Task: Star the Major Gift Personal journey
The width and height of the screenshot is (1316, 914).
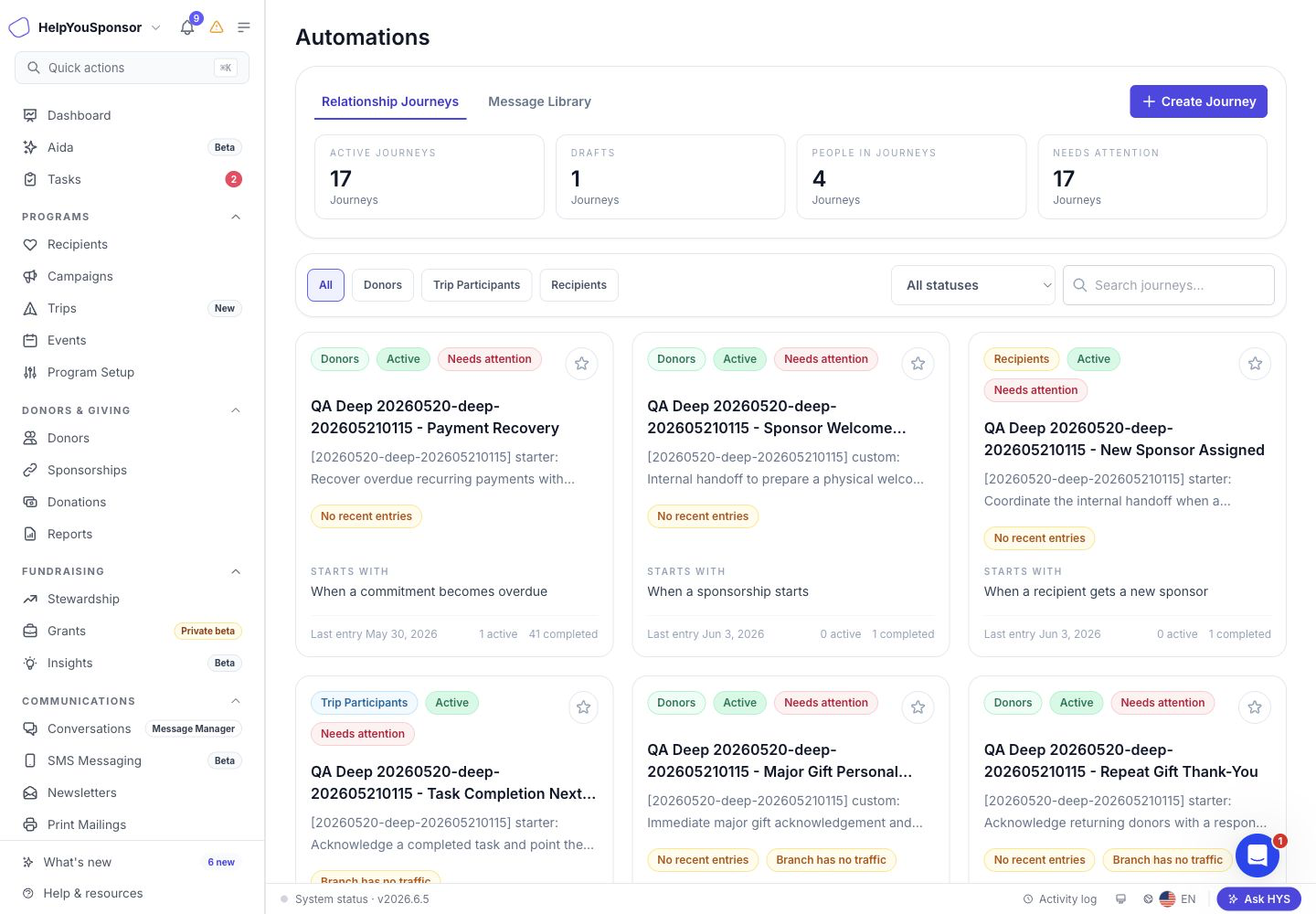Action: 918,707
